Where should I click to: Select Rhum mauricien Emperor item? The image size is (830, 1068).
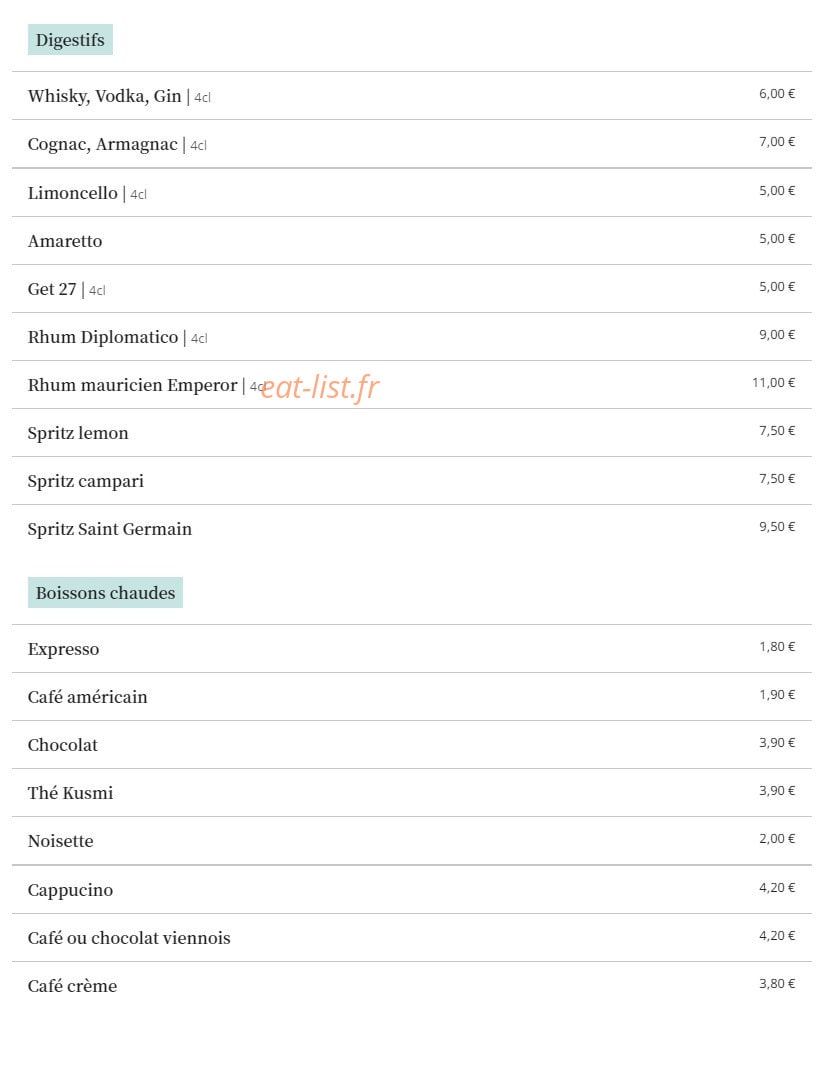click(412, 385)
